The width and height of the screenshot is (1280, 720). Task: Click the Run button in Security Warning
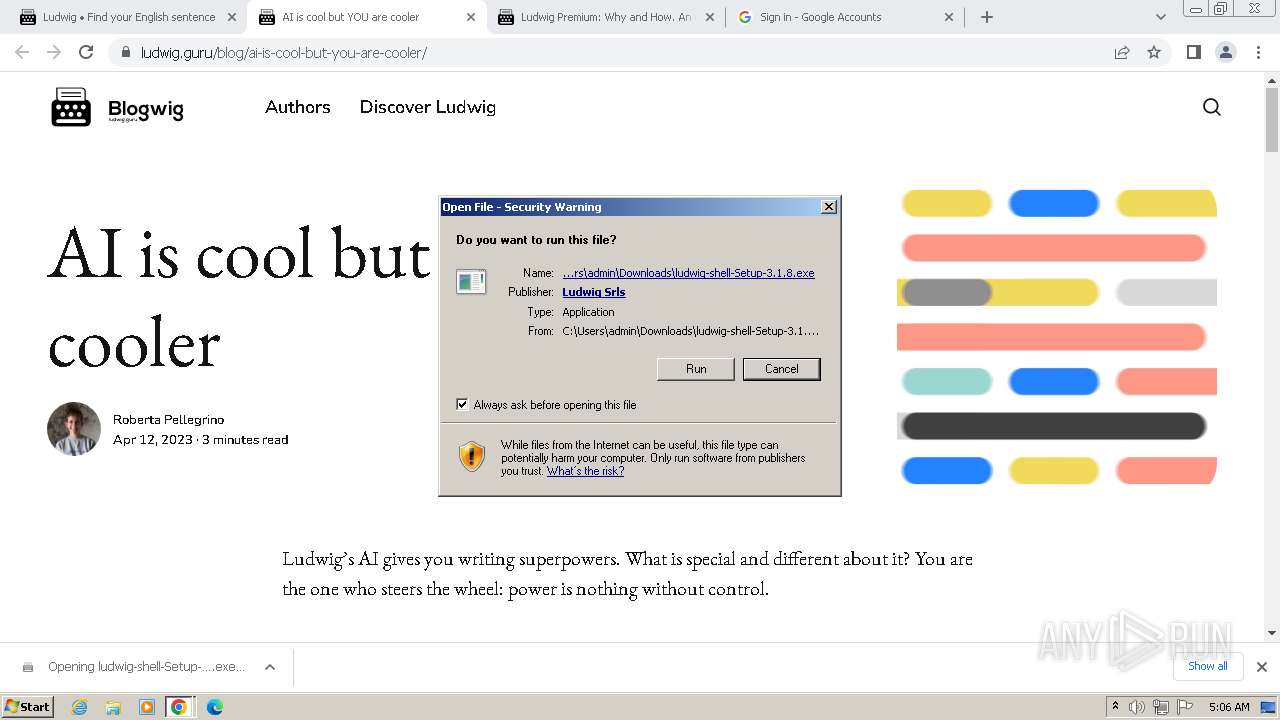pos(696,369)
